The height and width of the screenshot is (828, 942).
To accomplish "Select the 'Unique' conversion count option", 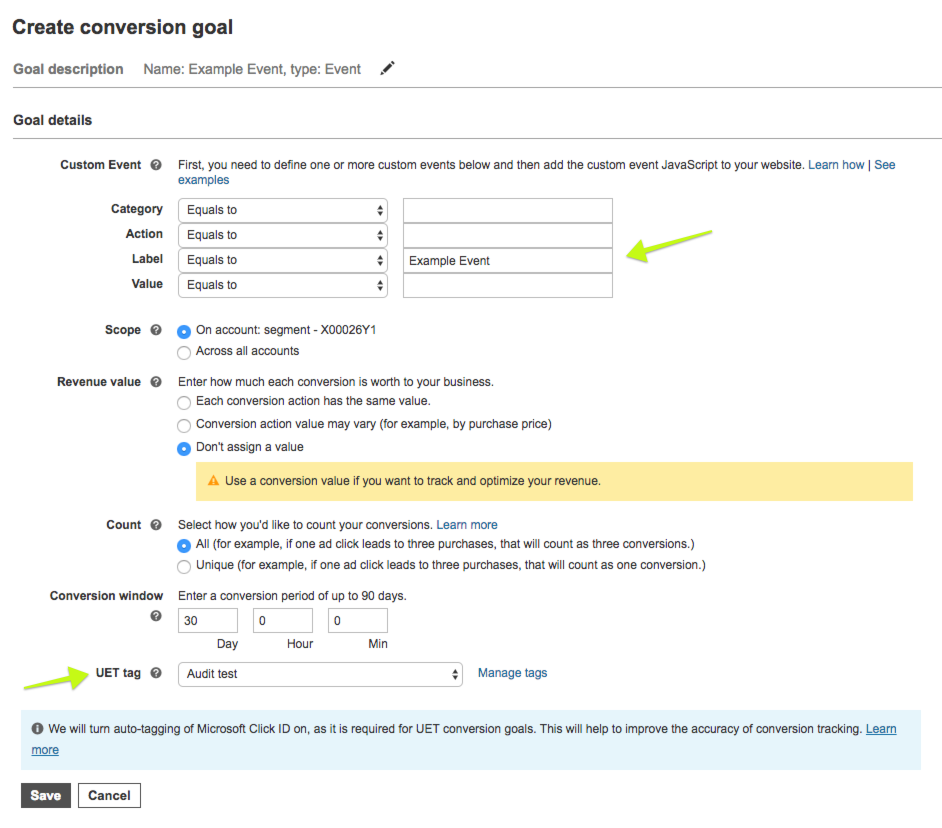I will (x=183, y=565).
